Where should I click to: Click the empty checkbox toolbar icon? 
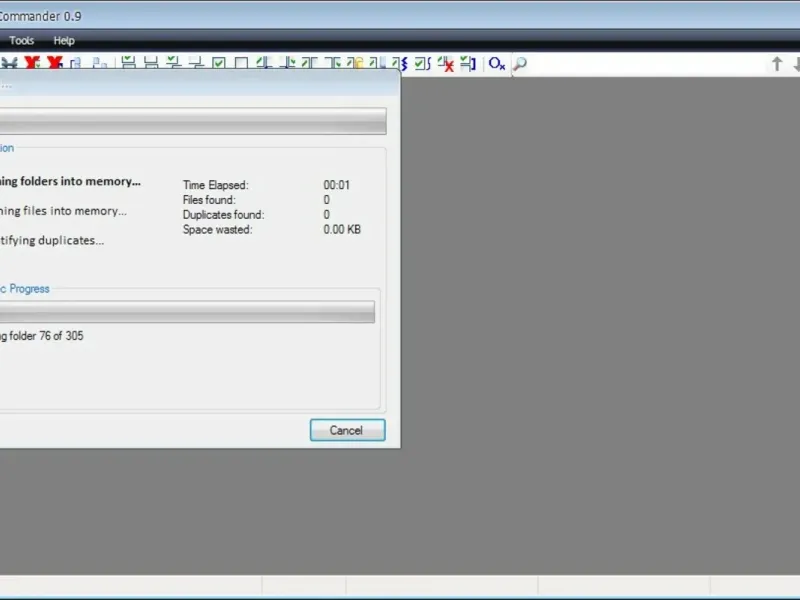click(x=241, y=63)
